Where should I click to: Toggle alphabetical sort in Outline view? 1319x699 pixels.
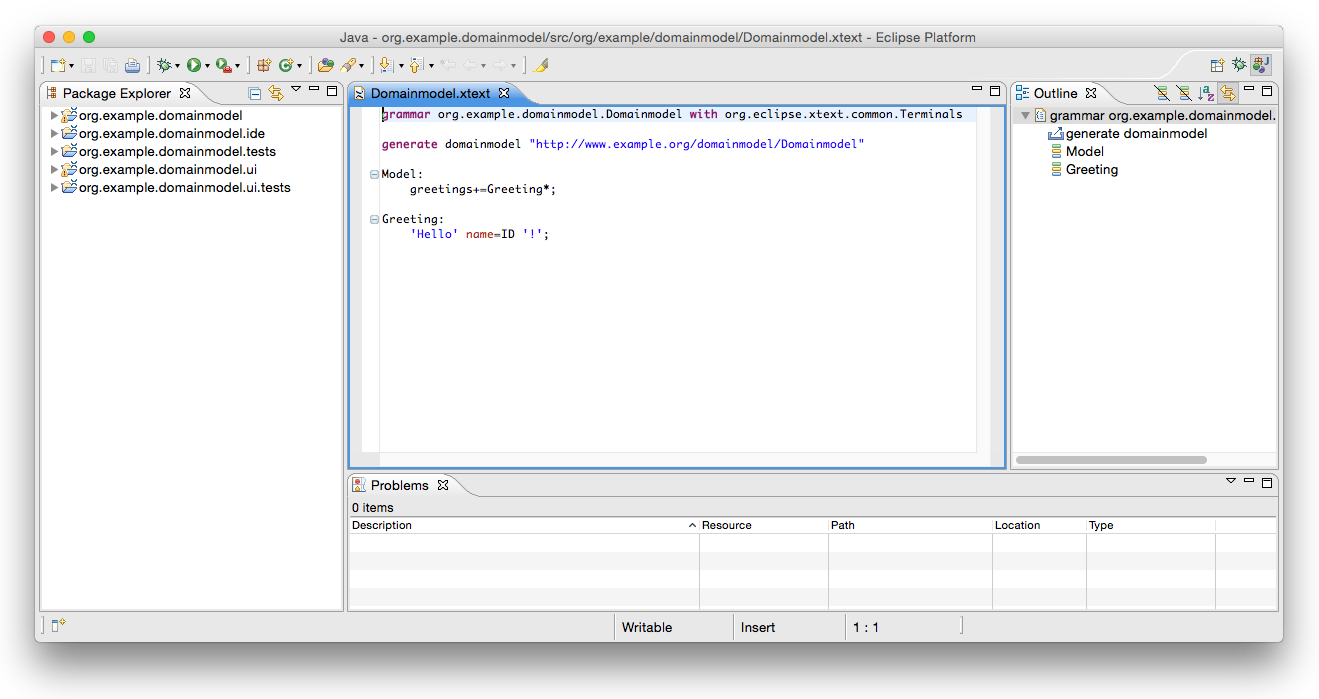coord(1206,93)
